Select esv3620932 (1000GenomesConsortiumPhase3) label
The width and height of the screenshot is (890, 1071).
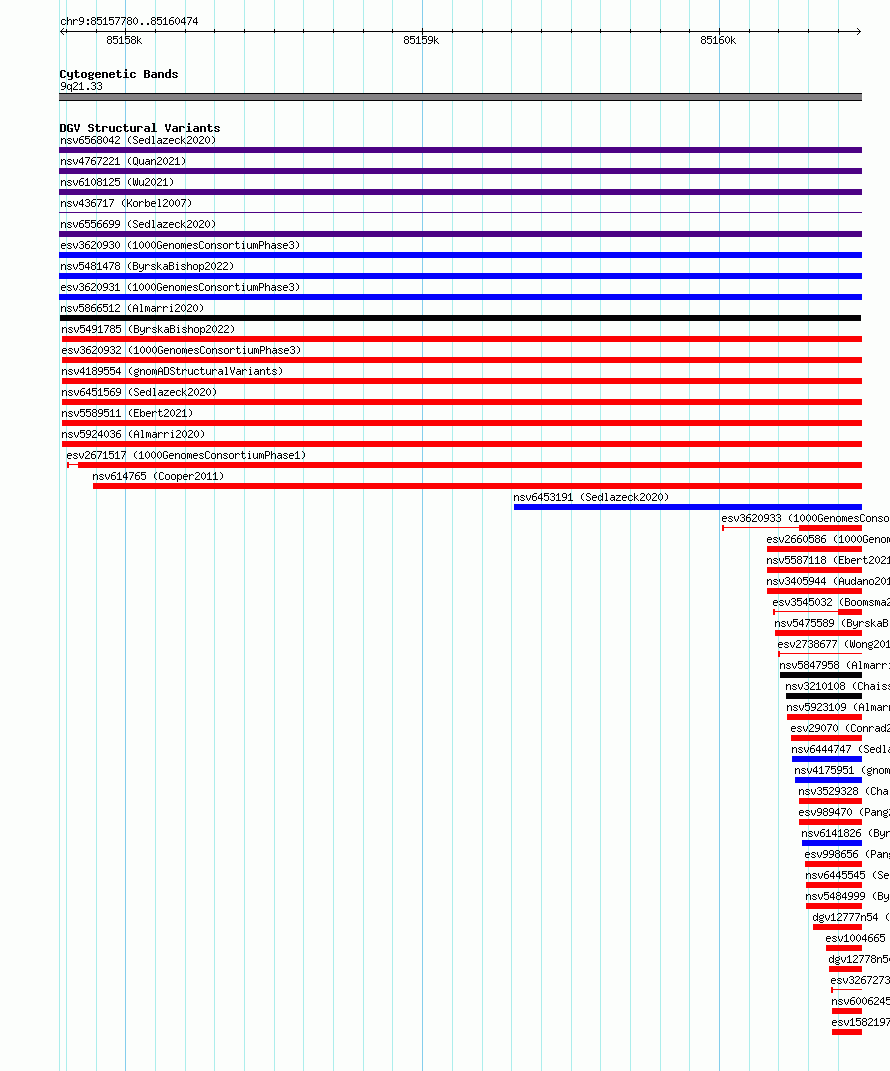click(x=182, y=350)
